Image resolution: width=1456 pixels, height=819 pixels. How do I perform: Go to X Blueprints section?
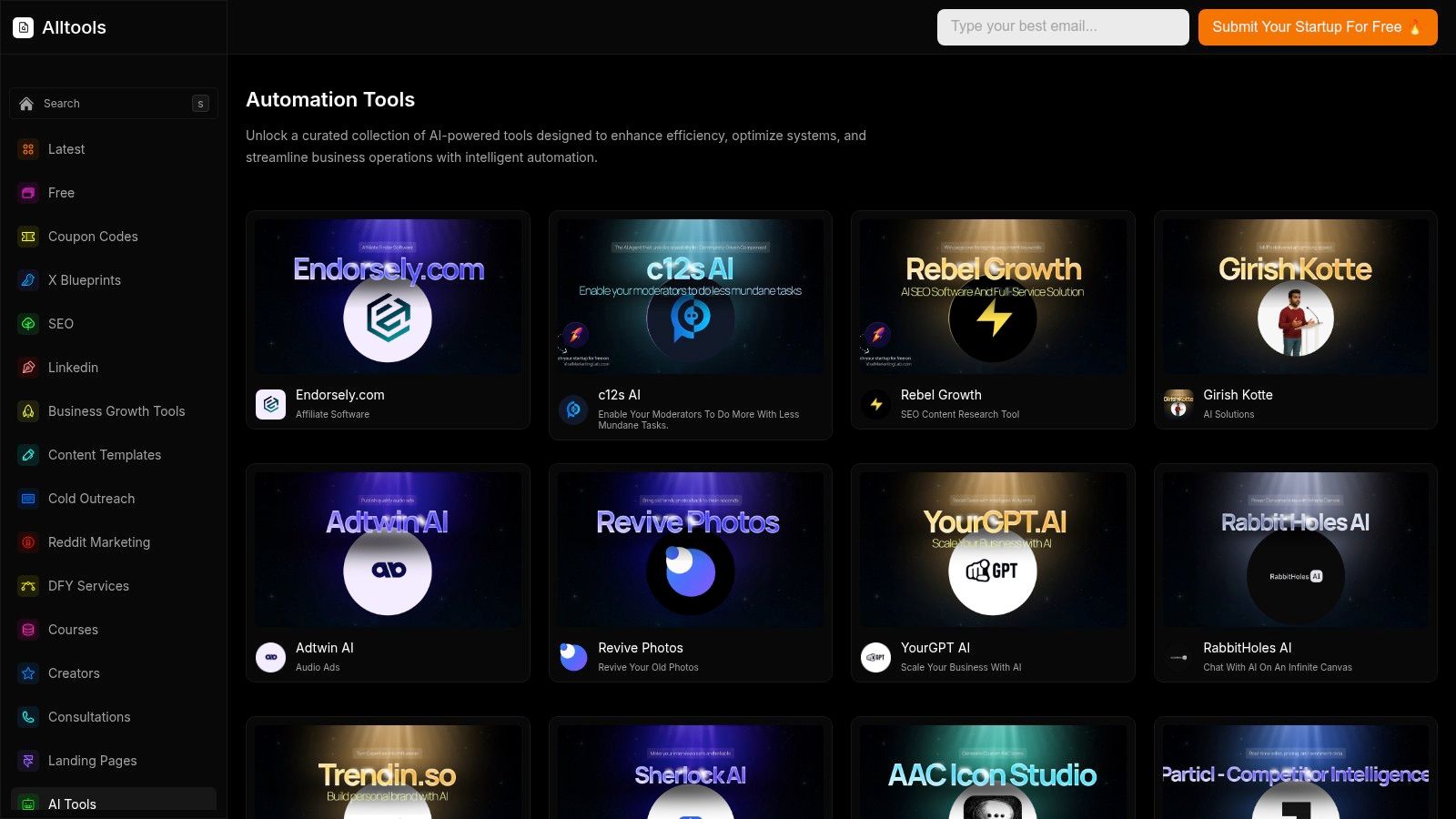tap(114, 280)
